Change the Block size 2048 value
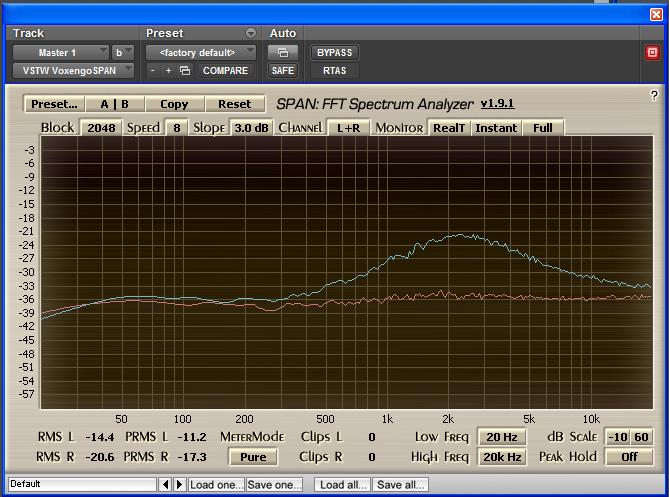The width and height of the screenshot is (669, 497). tap(101, 128)
